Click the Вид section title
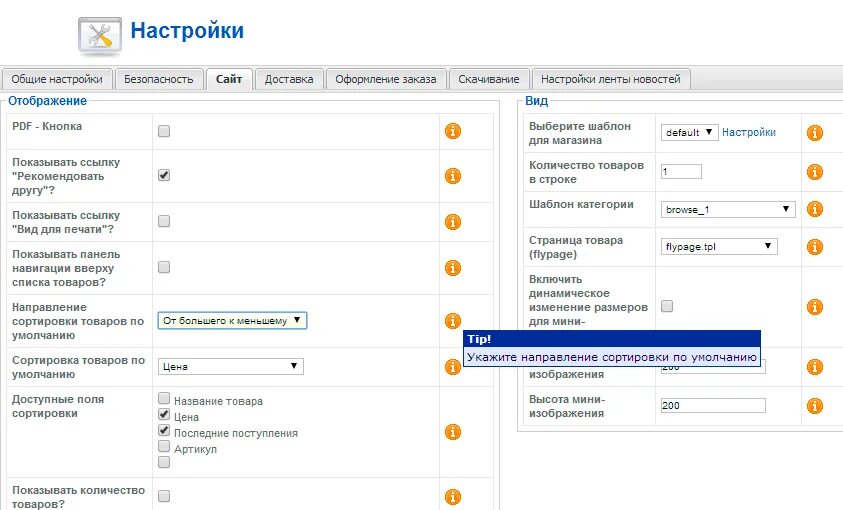Image resolution: width=843 pixels, height=510 pixels. tap(537, 100)
